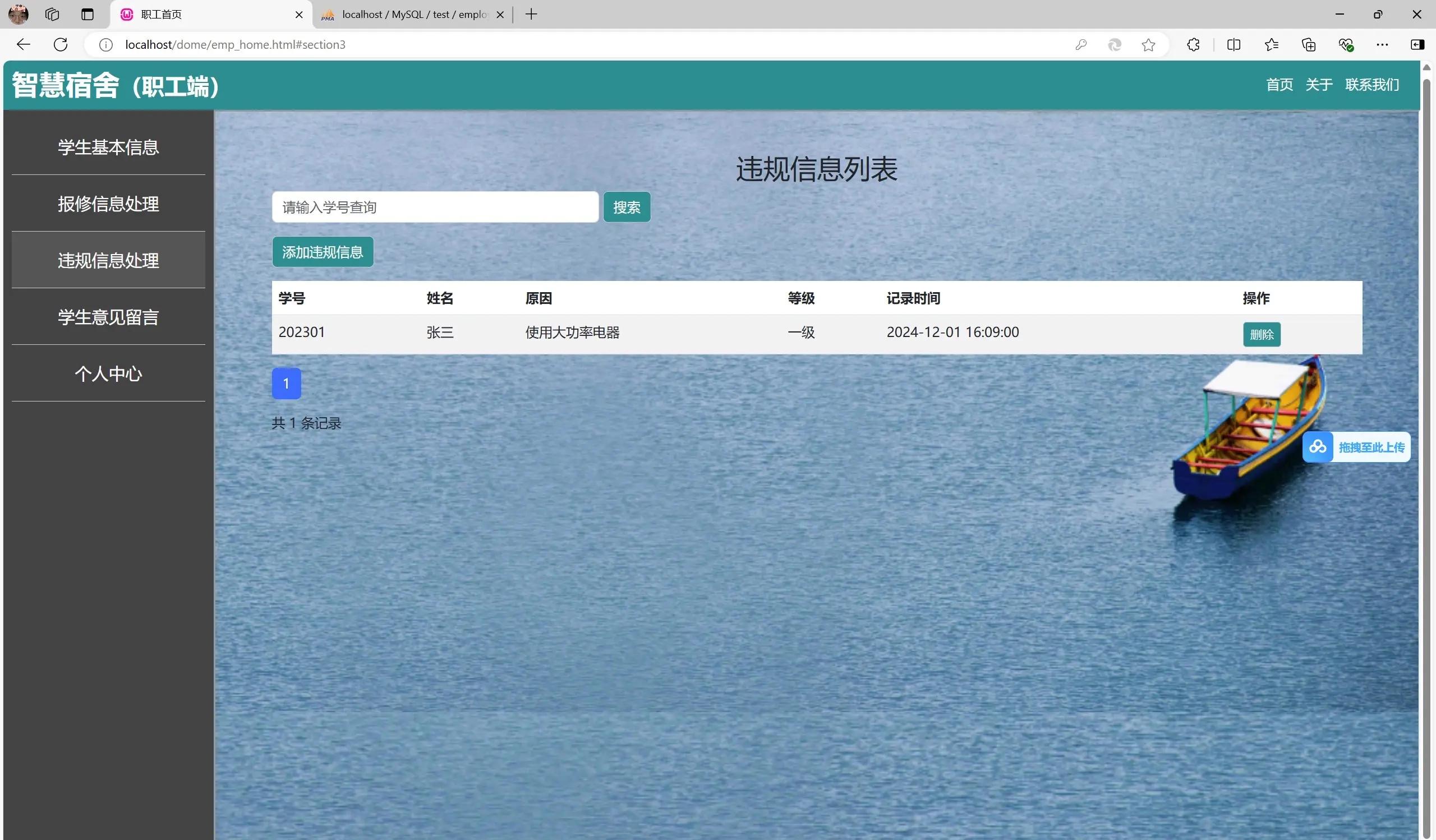Viewport: 1436px width, 840px height.
Task: Click the 关于 header link
Action: click(1319, 85)
